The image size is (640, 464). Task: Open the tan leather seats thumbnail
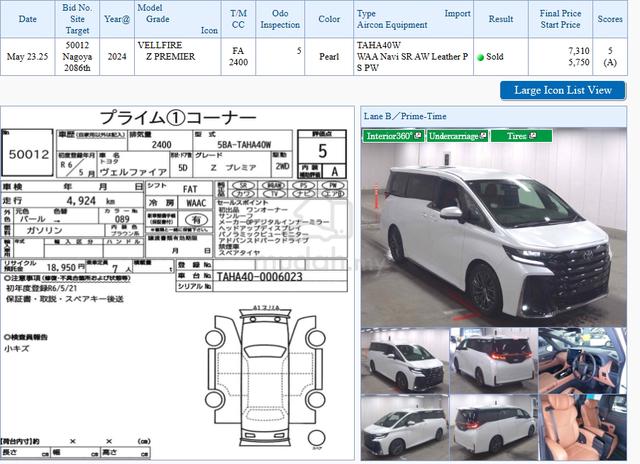[582, 427]
